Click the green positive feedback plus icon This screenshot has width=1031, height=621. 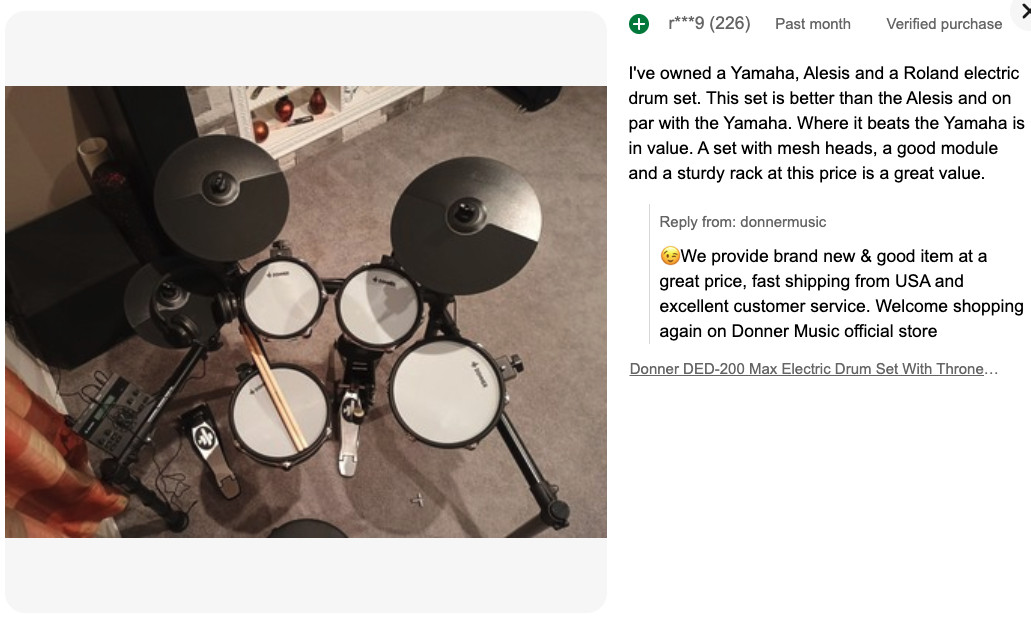click(639, 24)
